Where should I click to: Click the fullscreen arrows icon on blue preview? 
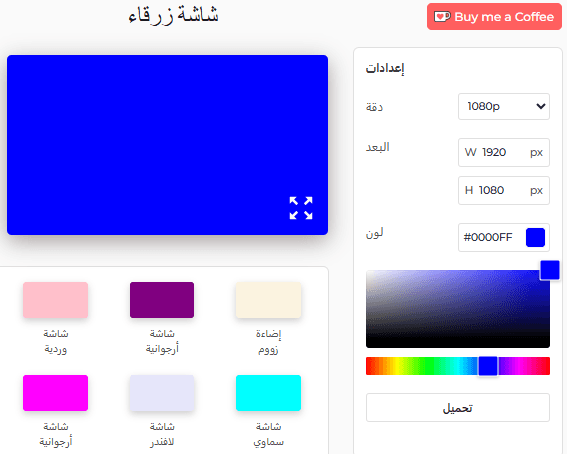301,208
